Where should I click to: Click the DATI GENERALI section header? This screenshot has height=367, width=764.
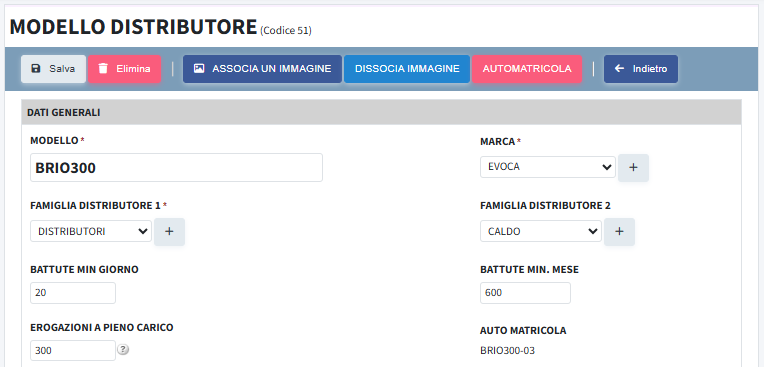382,113
